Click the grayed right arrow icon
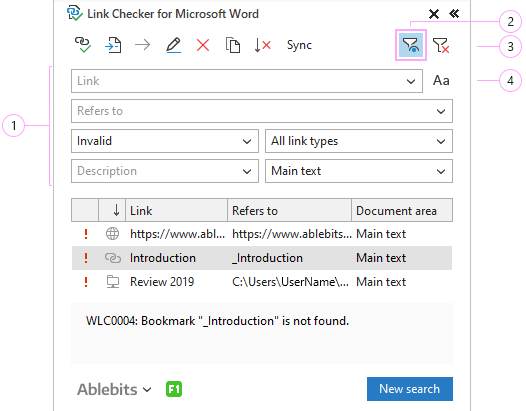The width and height of the screenshot is (526, 411). pos(143,45)
